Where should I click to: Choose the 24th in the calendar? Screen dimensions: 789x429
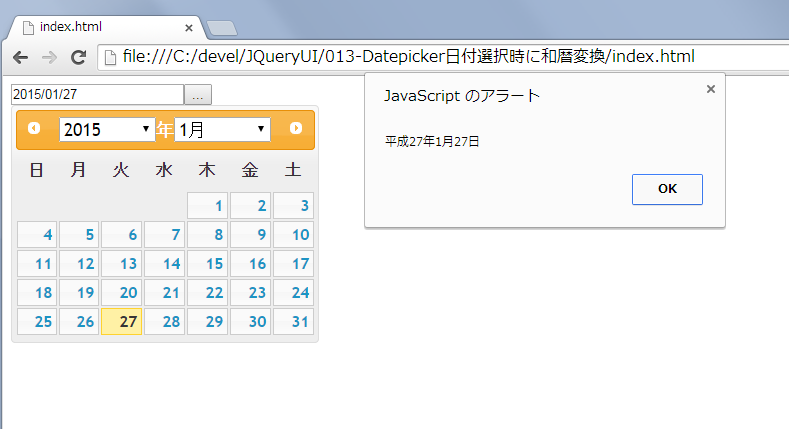click(x=293, y=293)
